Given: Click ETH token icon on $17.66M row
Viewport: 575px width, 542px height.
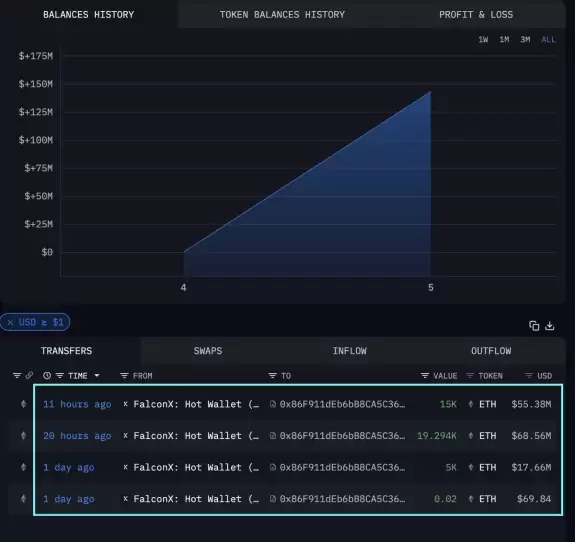Looking at the screenshot, I should click(470, 467).
